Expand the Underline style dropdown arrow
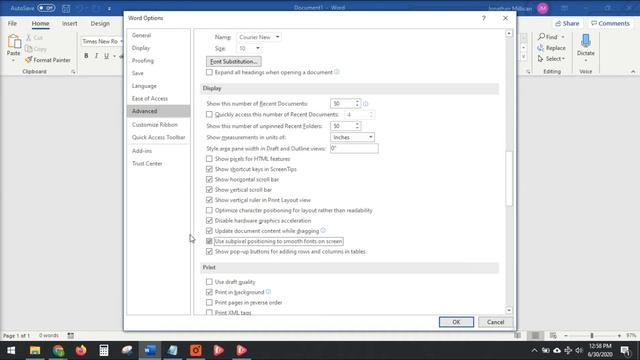This screenshot has width=640, height=360. pyautogui.click(x=114, y=56)
